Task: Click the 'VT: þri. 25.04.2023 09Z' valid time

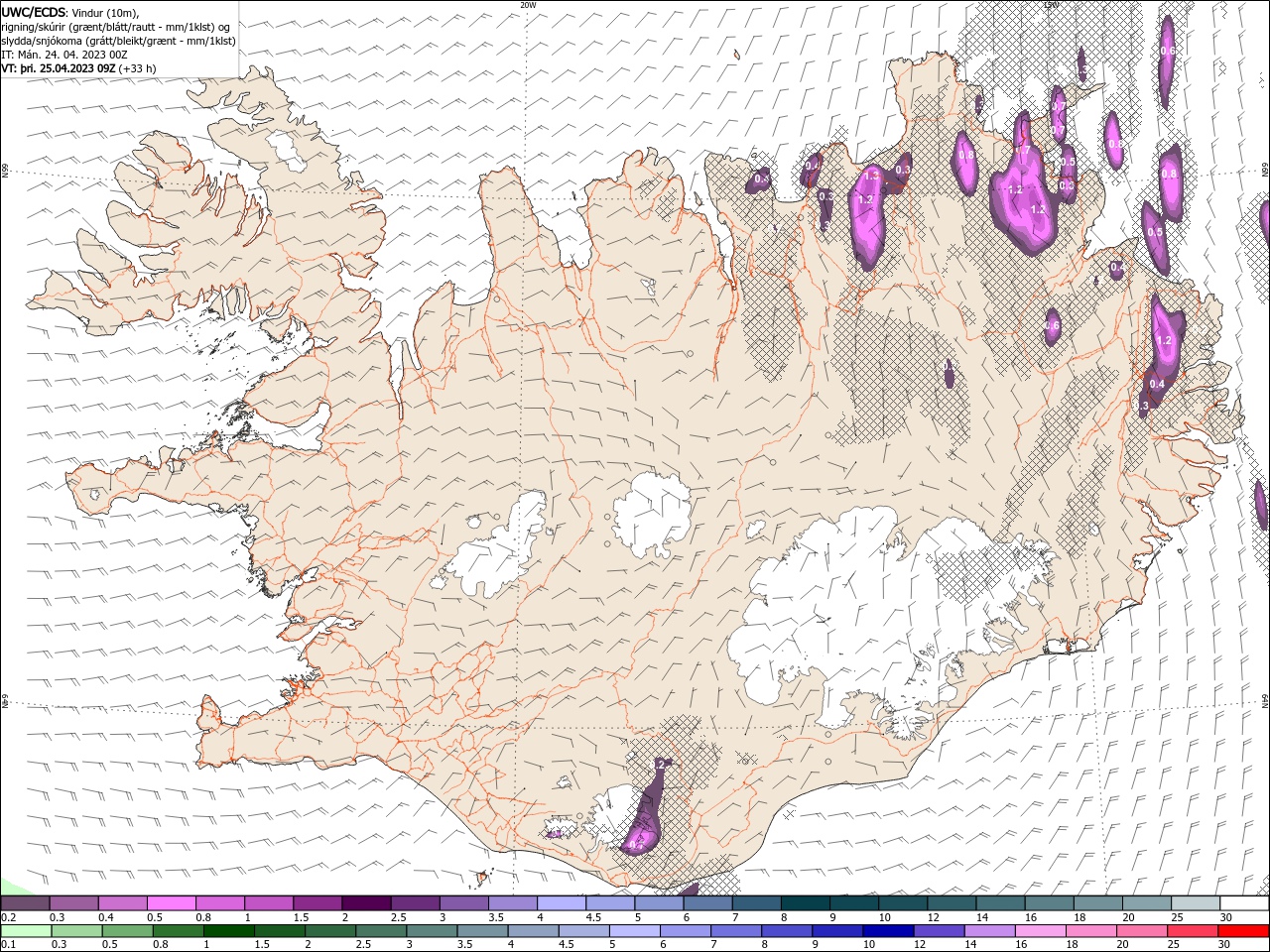Action: [x=59, y=68]
